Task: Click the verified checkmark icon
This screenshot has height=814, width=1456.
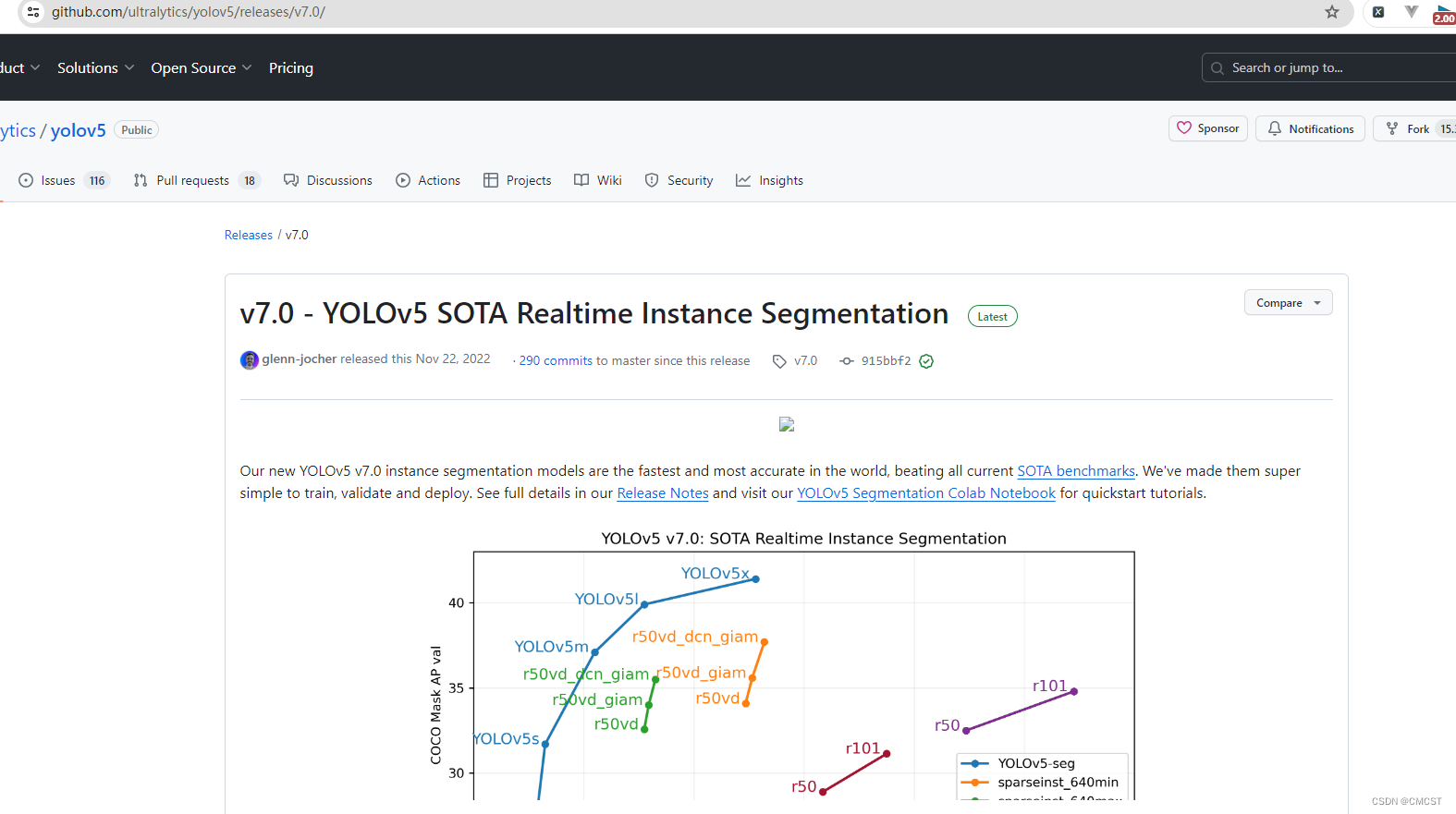Action: (926, 361)
